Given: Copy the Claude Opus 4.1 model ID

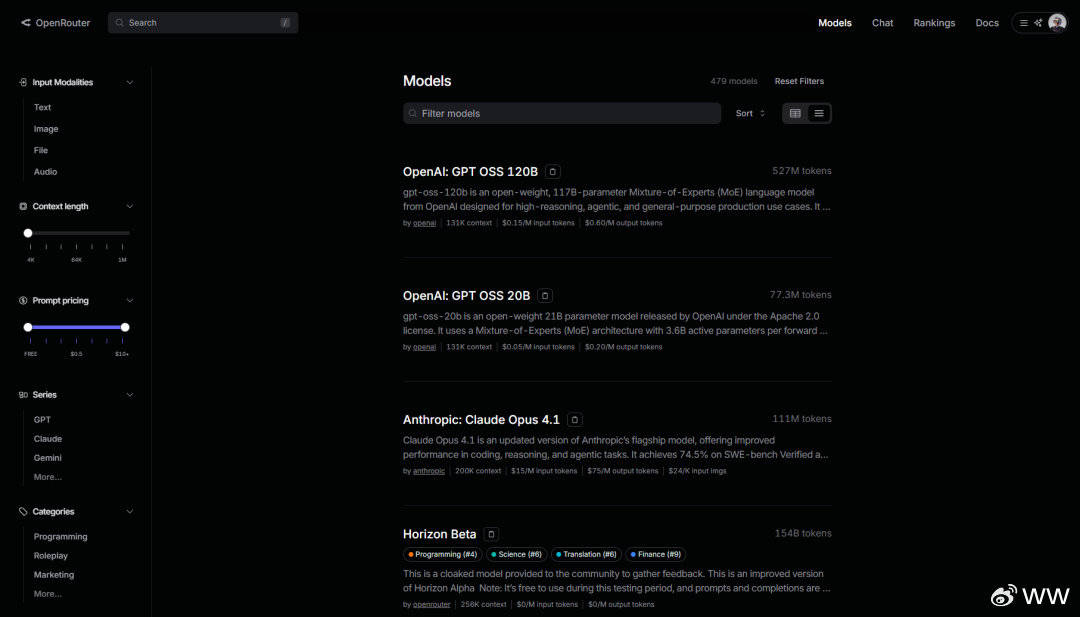Looking at the screenshot, I should (574, 419).
